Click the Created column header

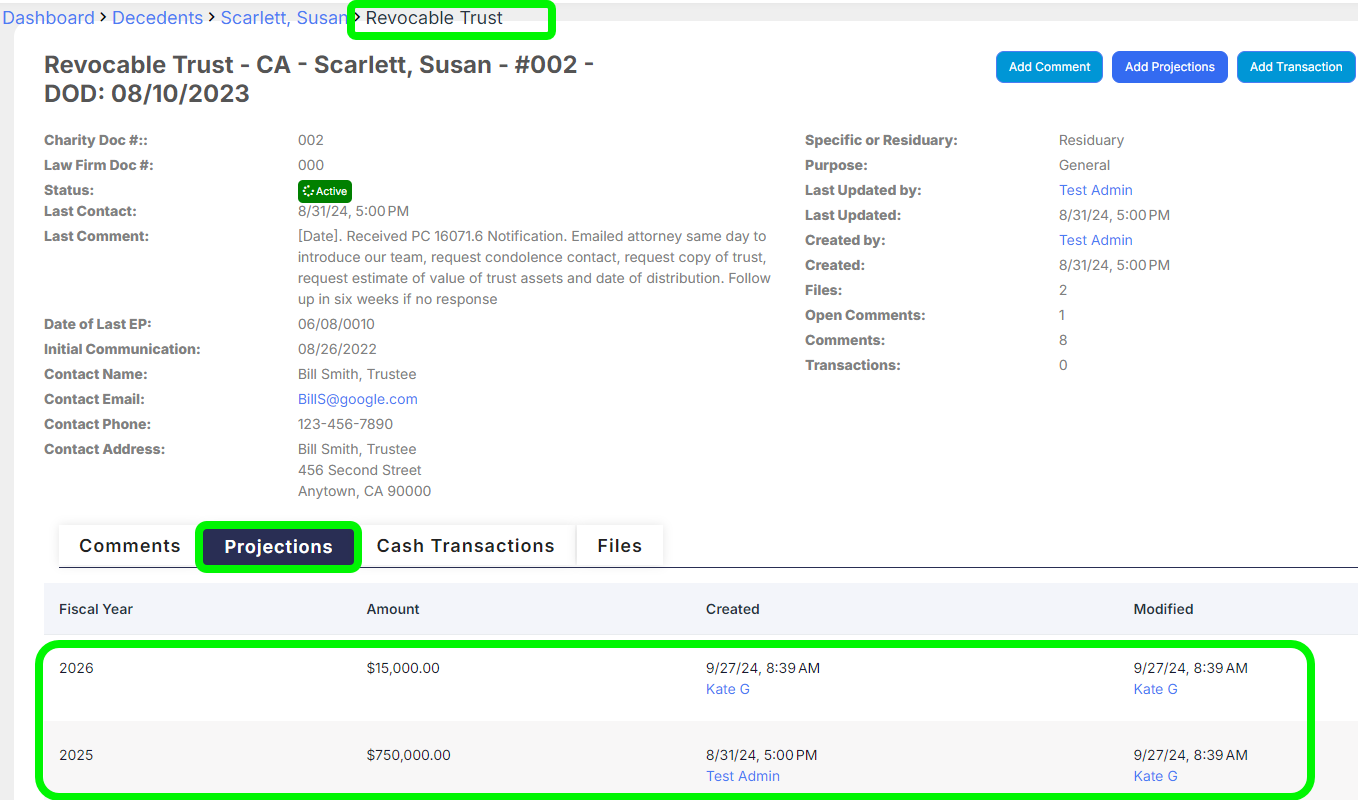tap(733, 609)
